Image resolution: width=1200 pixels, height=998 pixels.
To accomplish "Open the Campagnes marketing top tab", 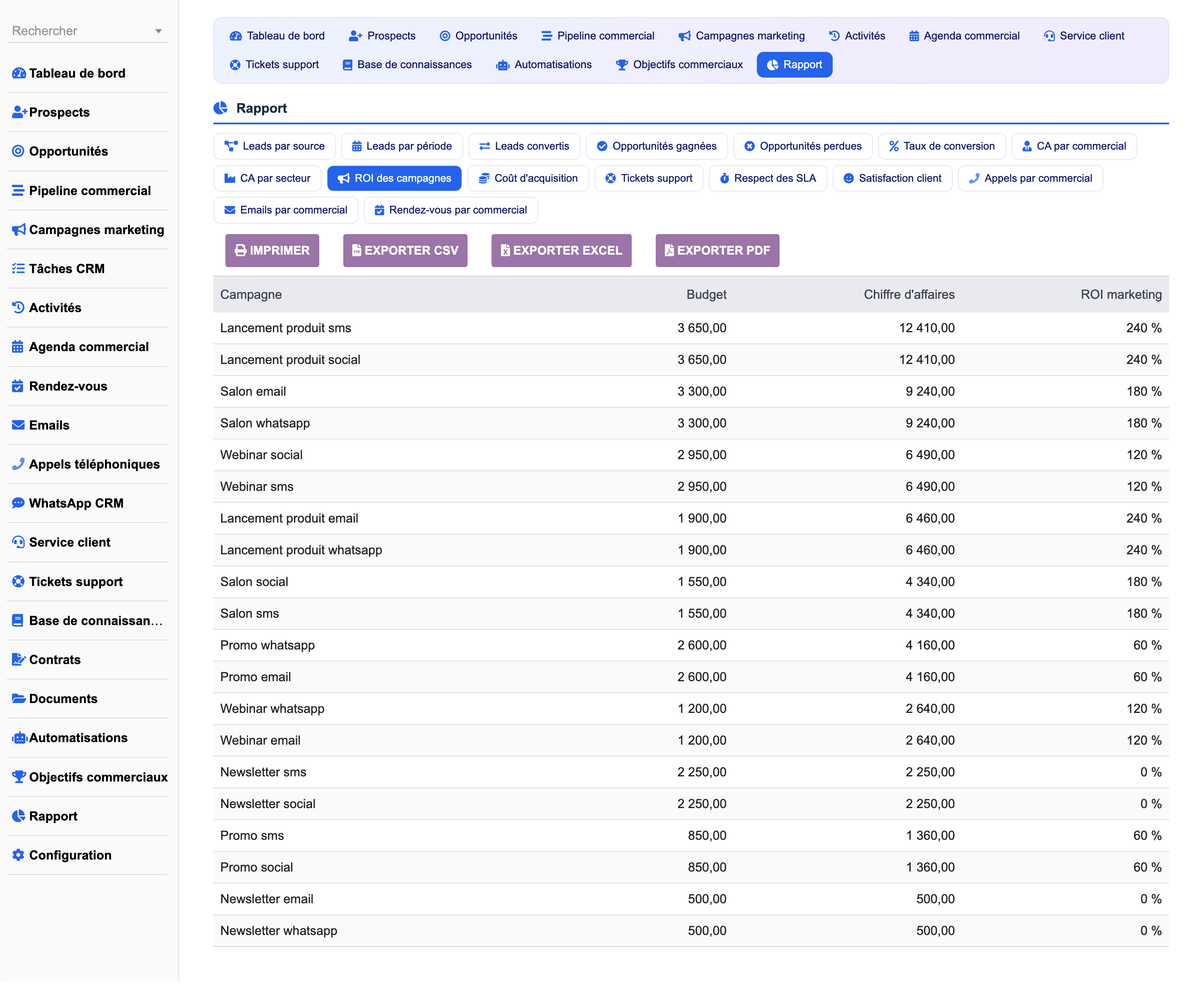I will (741, 36).
